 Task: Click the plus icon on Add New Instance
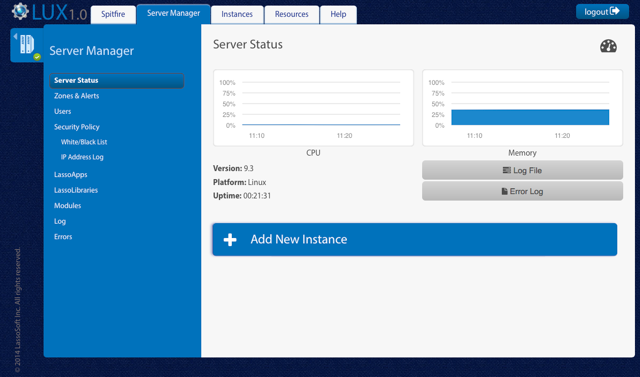230,240
